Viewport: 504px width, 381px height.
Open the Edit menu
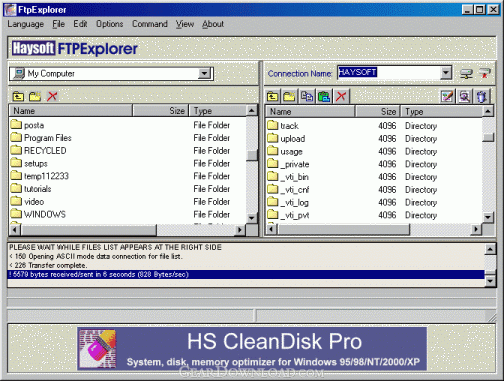coord(80,24)
